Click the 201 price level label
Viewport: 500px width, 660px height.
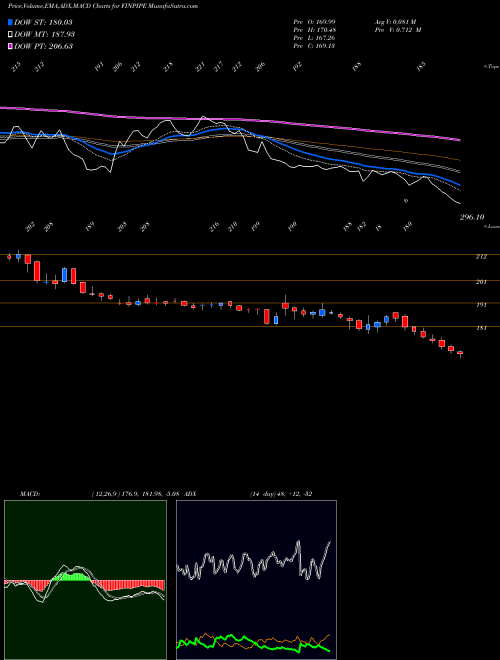coord(481,282)
